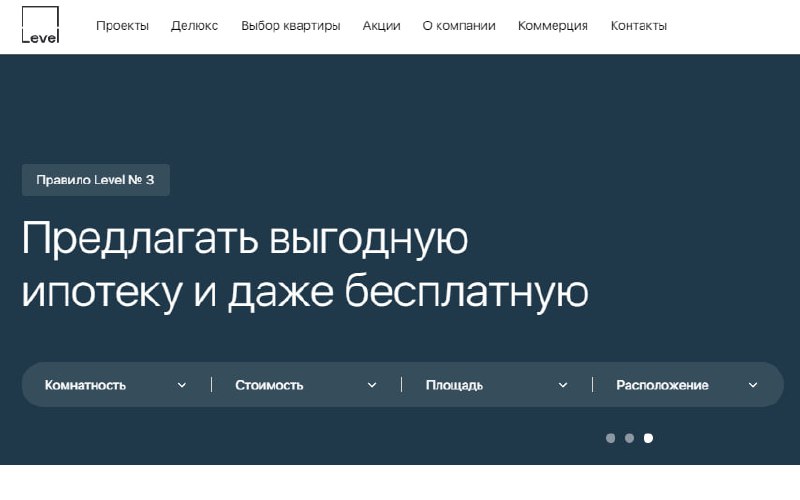Open the Проекты menu item

click(122, 26)
